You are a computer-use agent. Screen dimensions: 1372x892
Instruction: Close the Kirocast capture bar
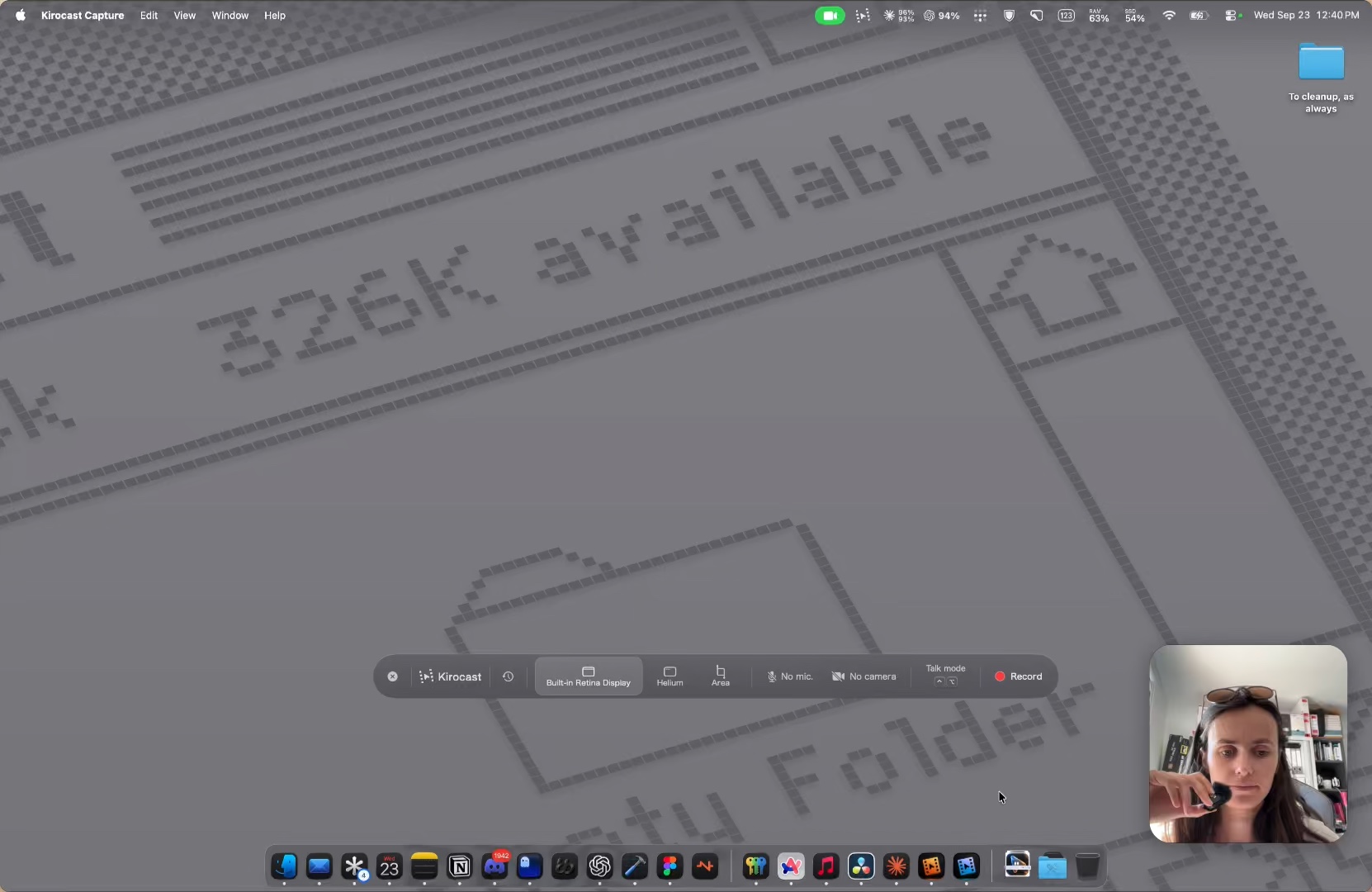[393, 676]
